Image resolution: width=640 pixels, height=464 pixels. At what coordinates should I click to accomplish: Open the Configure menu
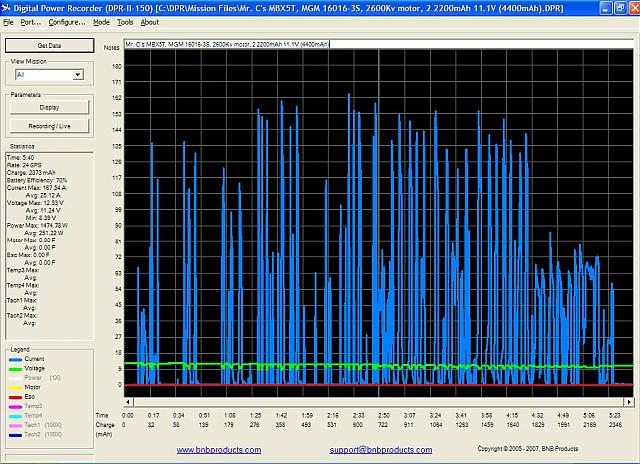click(67, 21)
